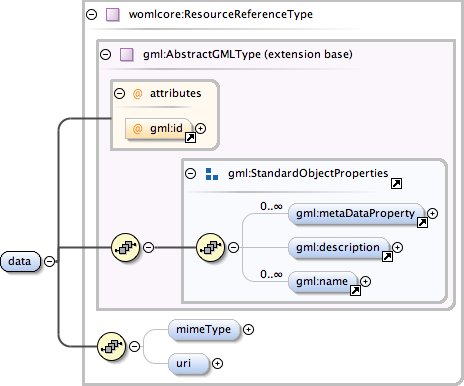Click the complex type icon of gml:AbstractGMLType
This screenshot has height=386, width=464.
tap(127, 54)
